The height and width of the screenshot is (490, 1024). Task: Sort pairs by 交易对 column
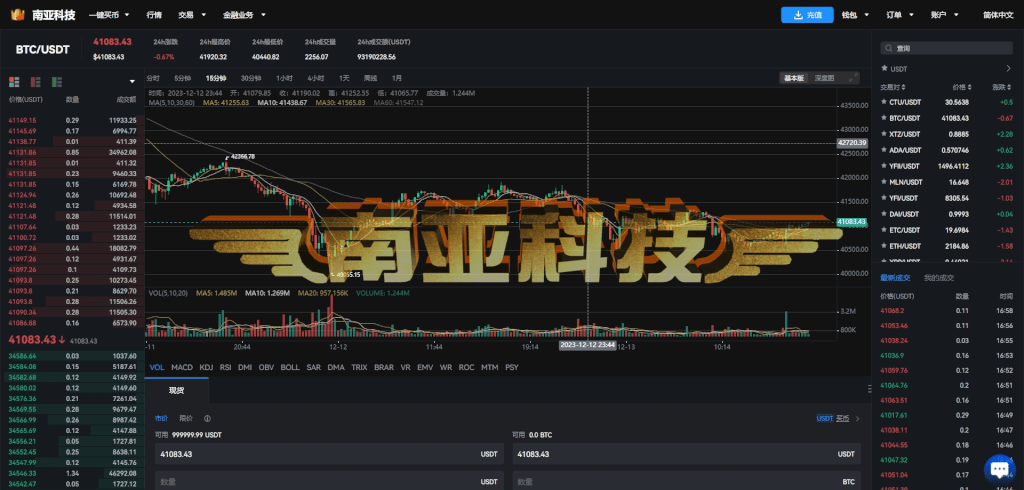click(892, 86)
